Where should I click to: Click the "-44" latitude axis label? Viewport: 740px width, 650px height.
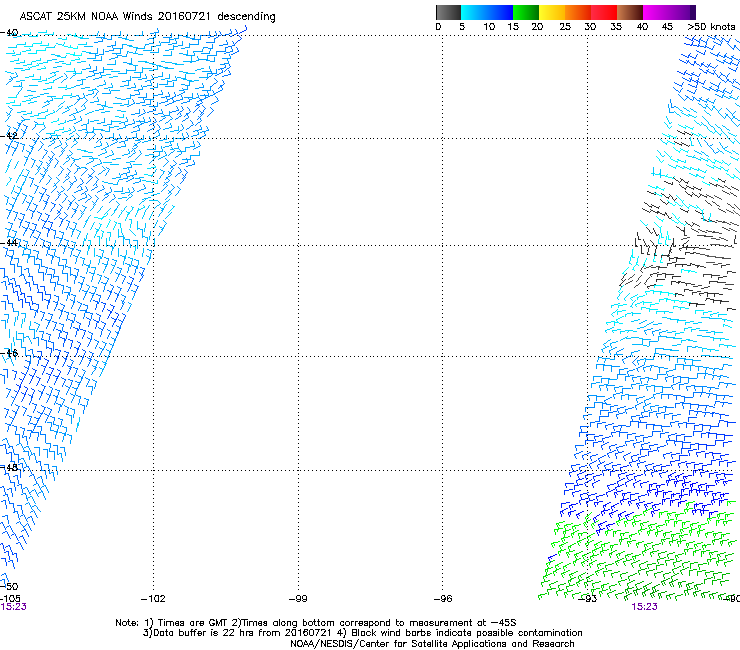[9, 243]
